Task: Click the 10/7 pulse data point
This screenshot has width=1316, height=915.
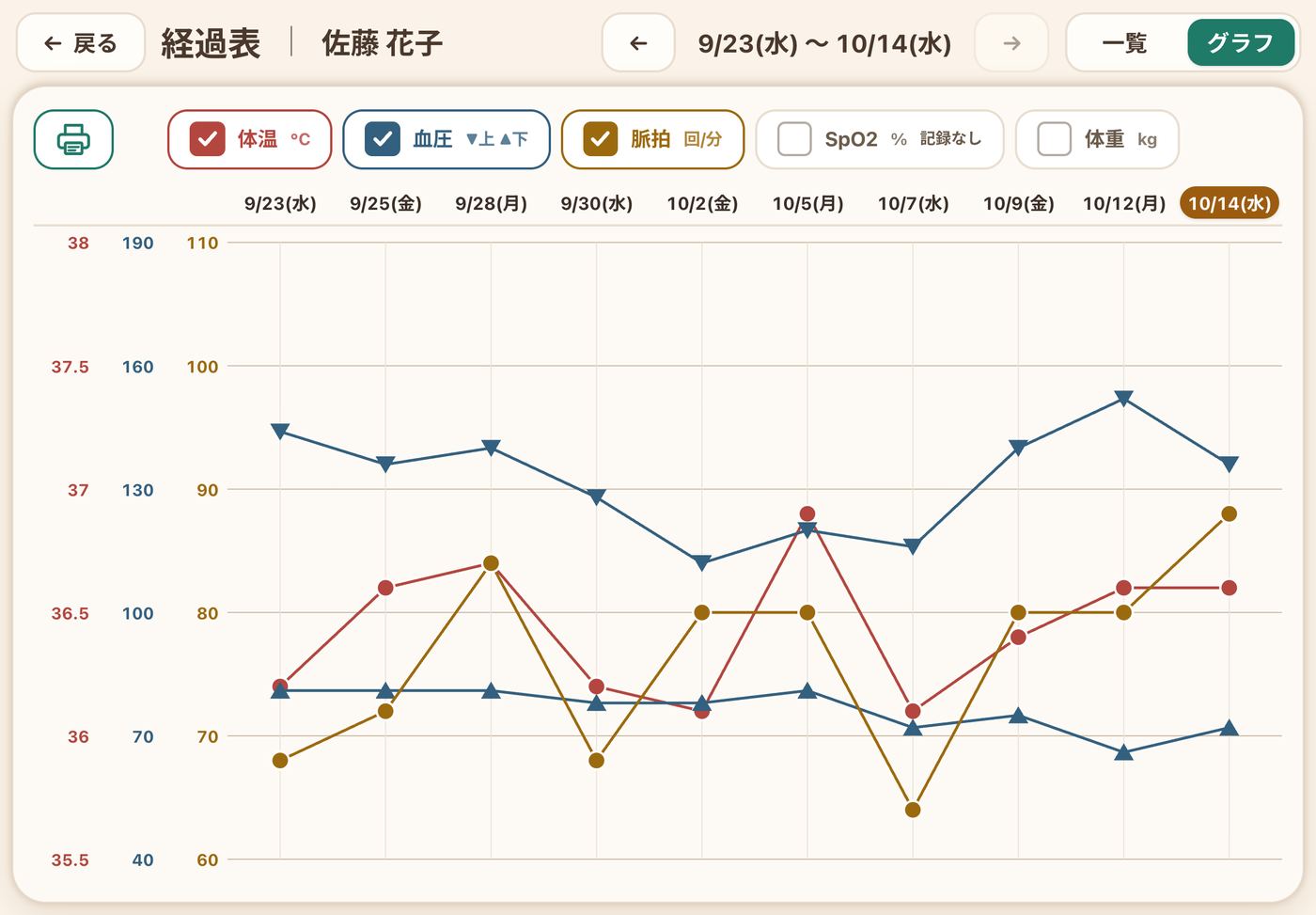Action: click(x=913, y=810)
